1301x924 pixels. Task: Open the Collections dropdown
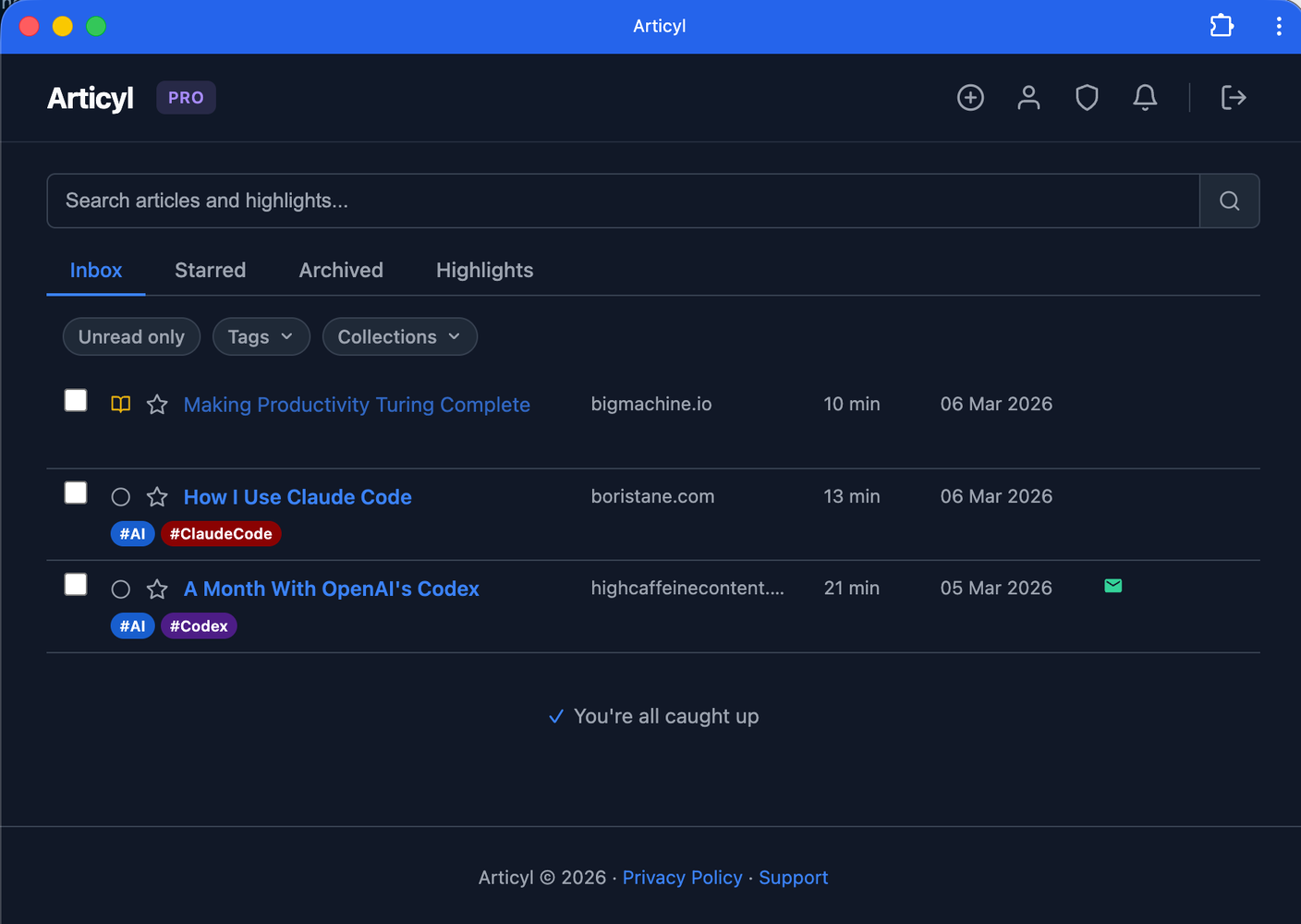tap(399, 337)
